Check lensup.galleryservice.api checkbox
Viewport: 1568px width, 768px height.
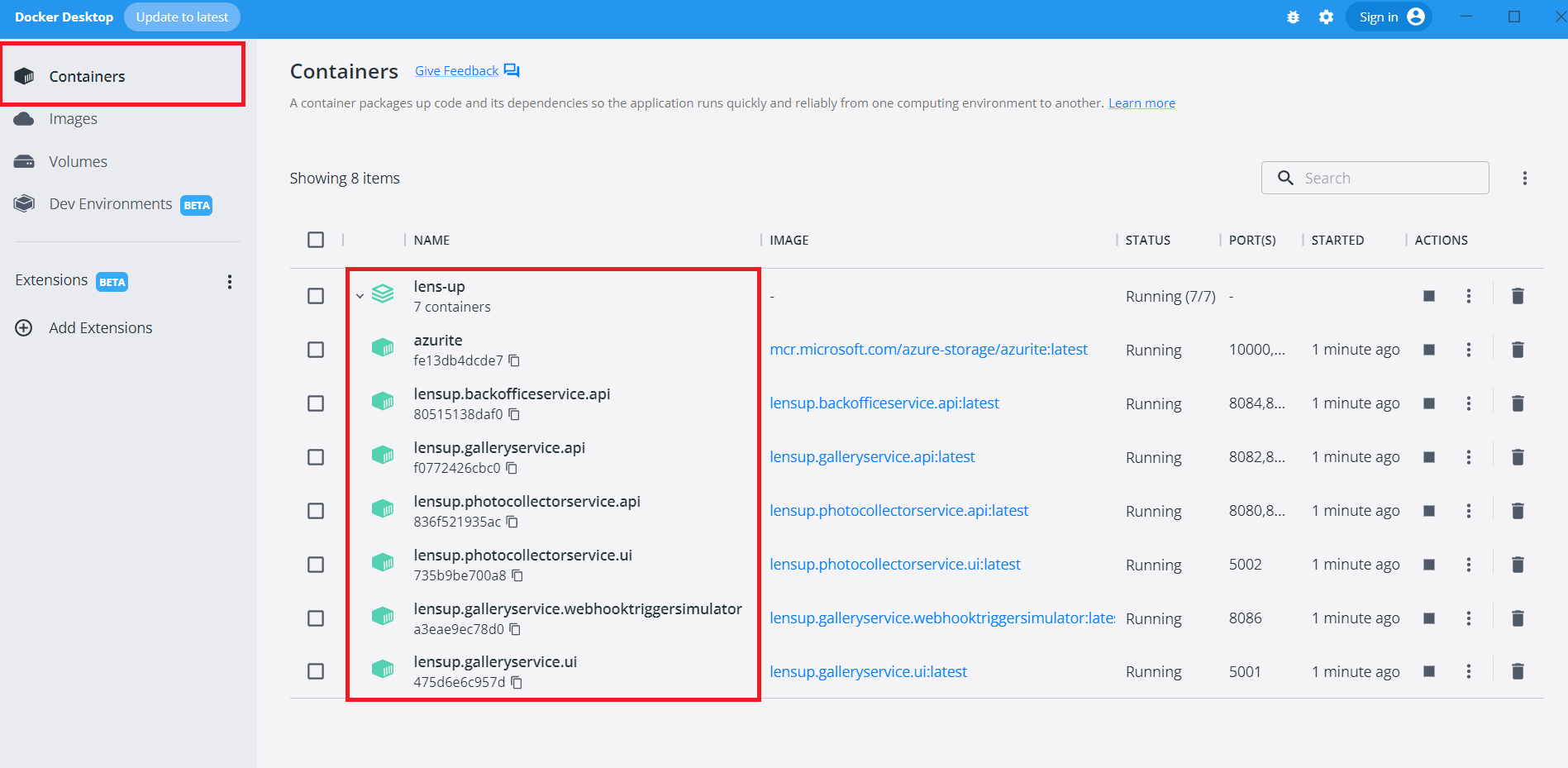point(316,457)
